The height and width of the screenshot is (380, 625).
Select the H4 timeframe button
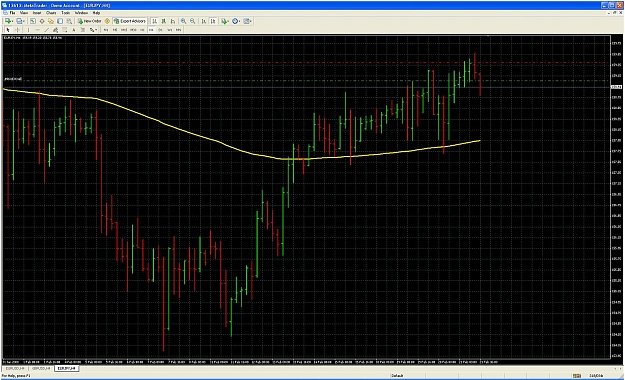coord(151,30)
